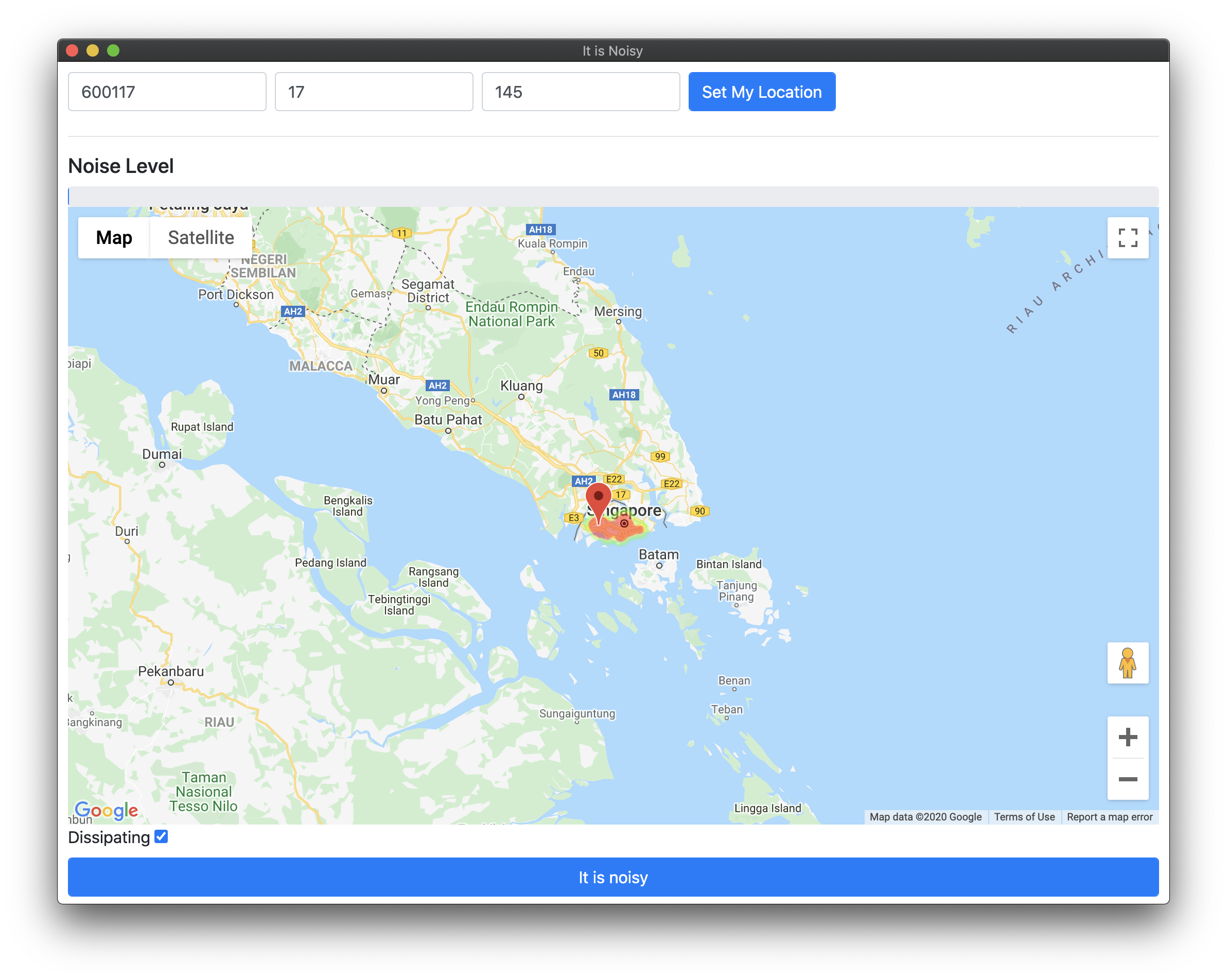1227x980 pixels.
Task: Click the green macOS maximize button
Action: [x=113, y=50]
